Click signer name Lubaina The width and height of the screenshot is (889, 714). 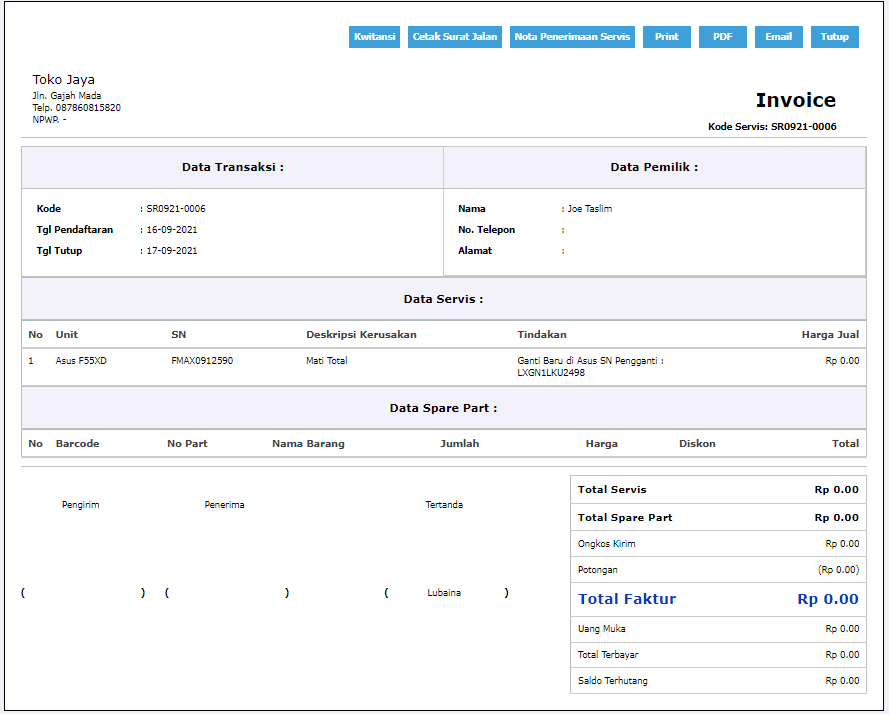pos(444,593)
